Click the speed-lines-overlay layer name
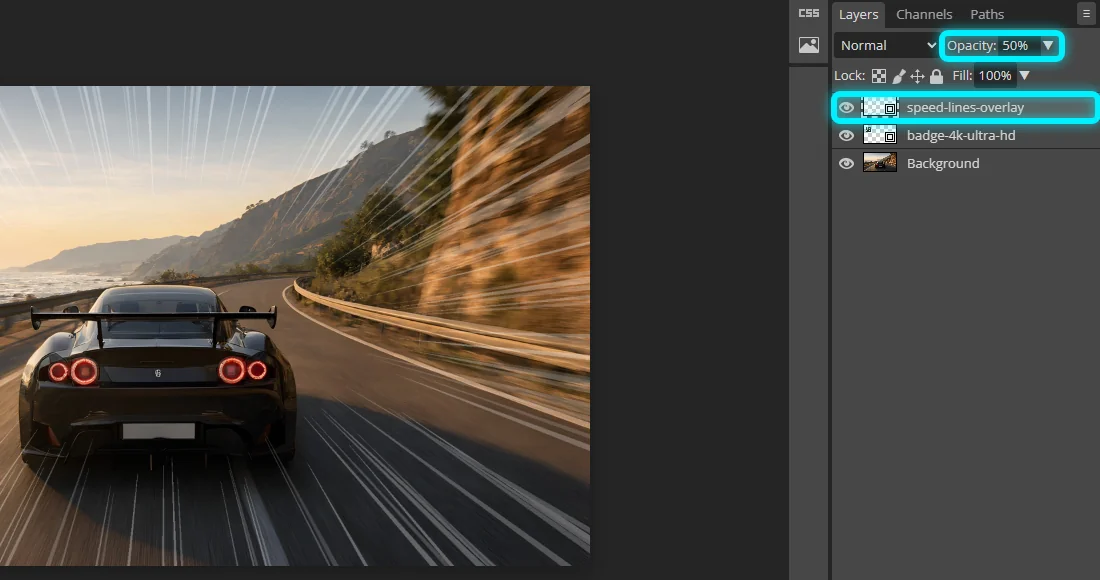Viewport: 1100px width, 580px height. (965, 107)
